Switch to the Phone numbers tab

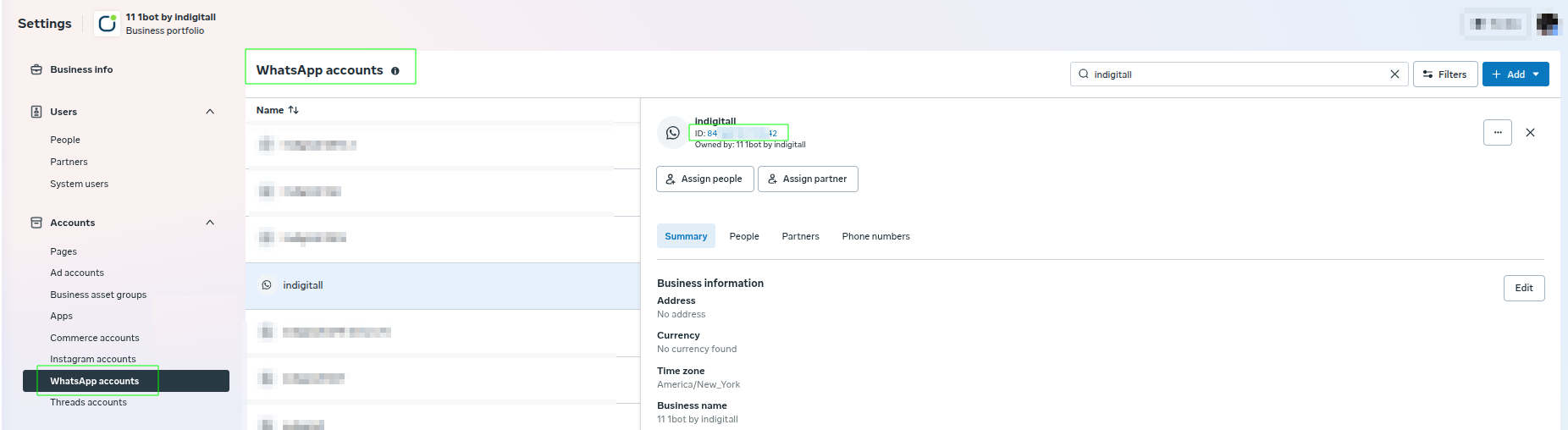click(x=875, y=236)
